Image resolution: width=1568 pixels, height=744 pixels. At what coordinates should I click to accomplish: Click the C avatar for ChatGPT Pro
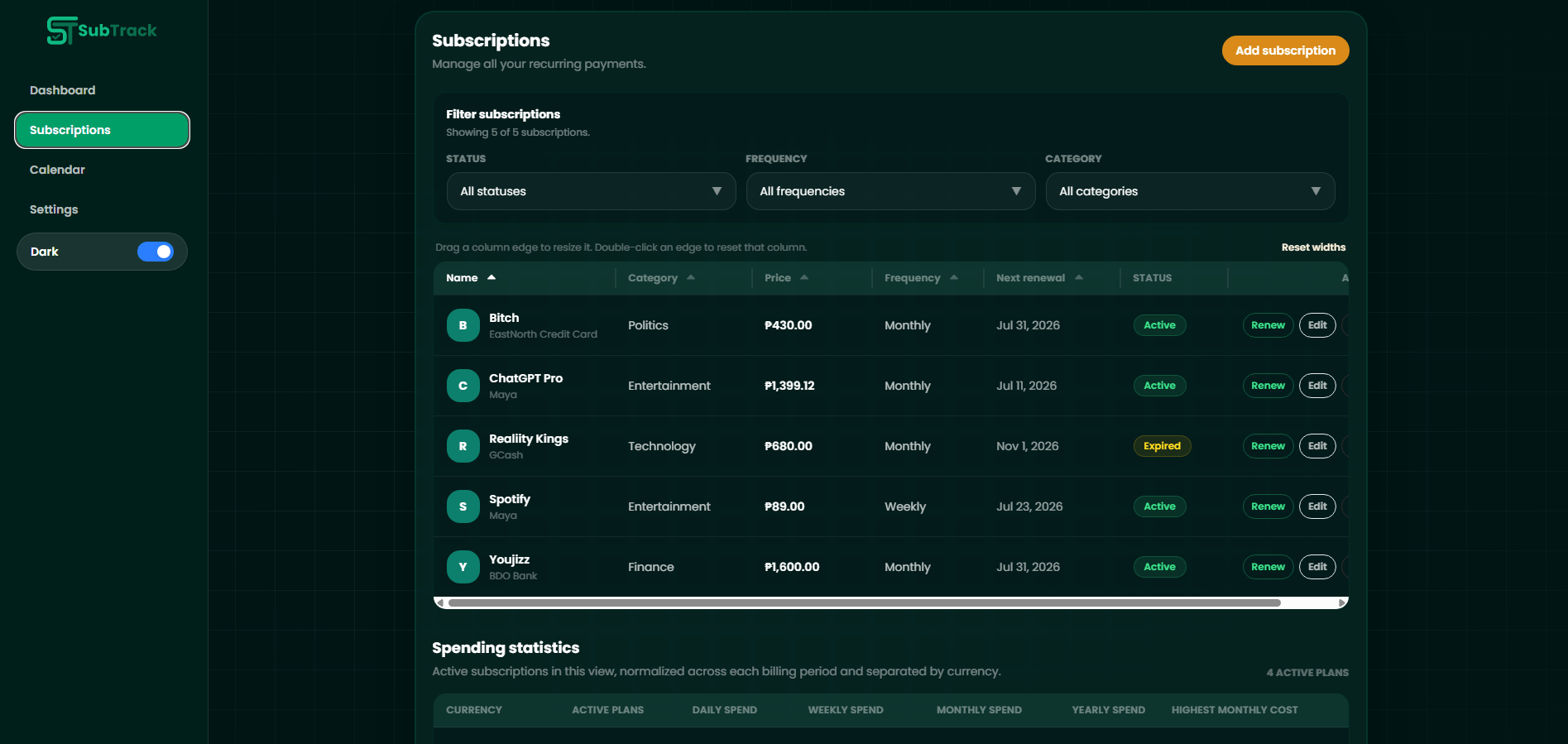[463, 386]
